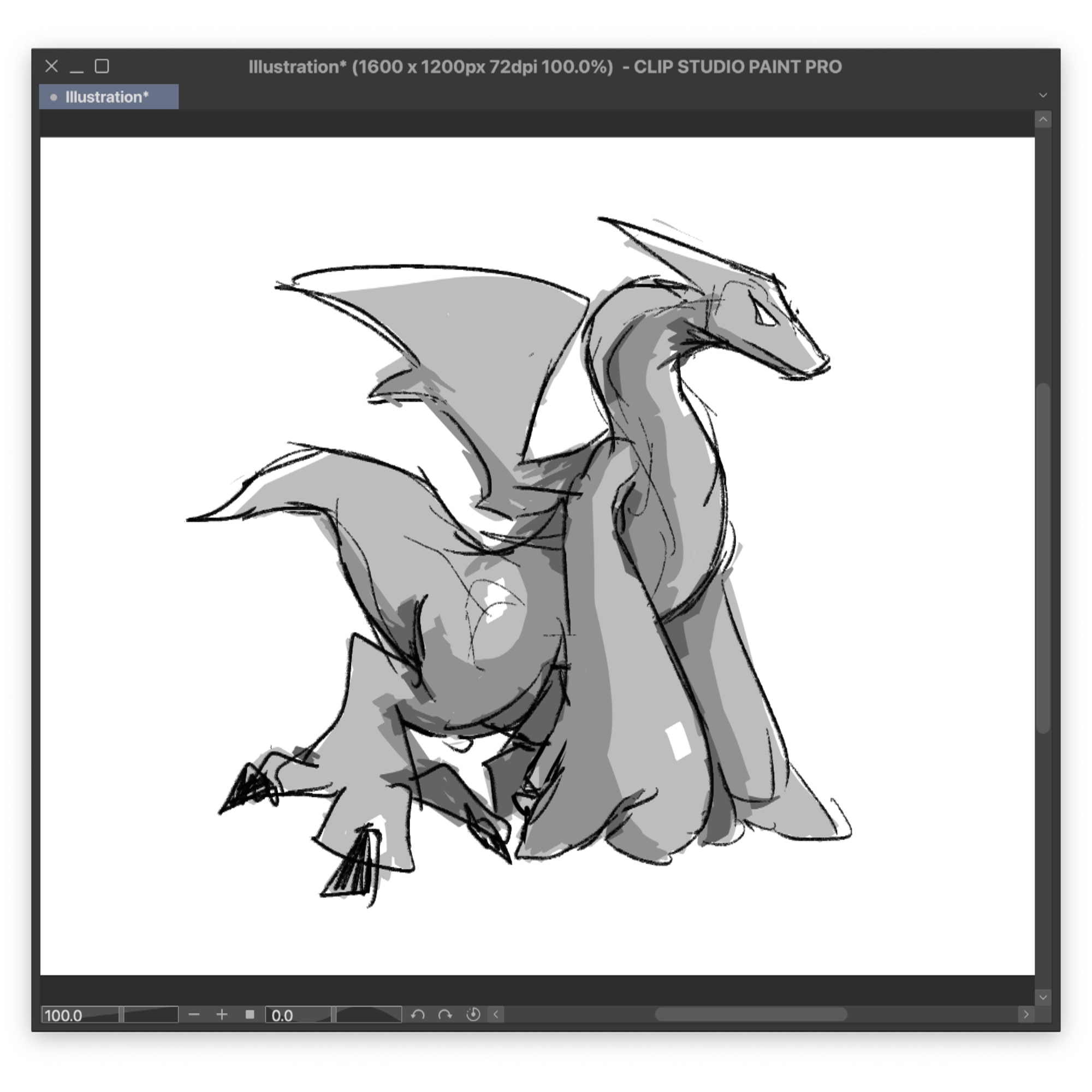This screenshot has height=1092, width=1092.
Task: Click the vertical scroll down arrow
Action: pyautogui.click(x=1043, y=998)
